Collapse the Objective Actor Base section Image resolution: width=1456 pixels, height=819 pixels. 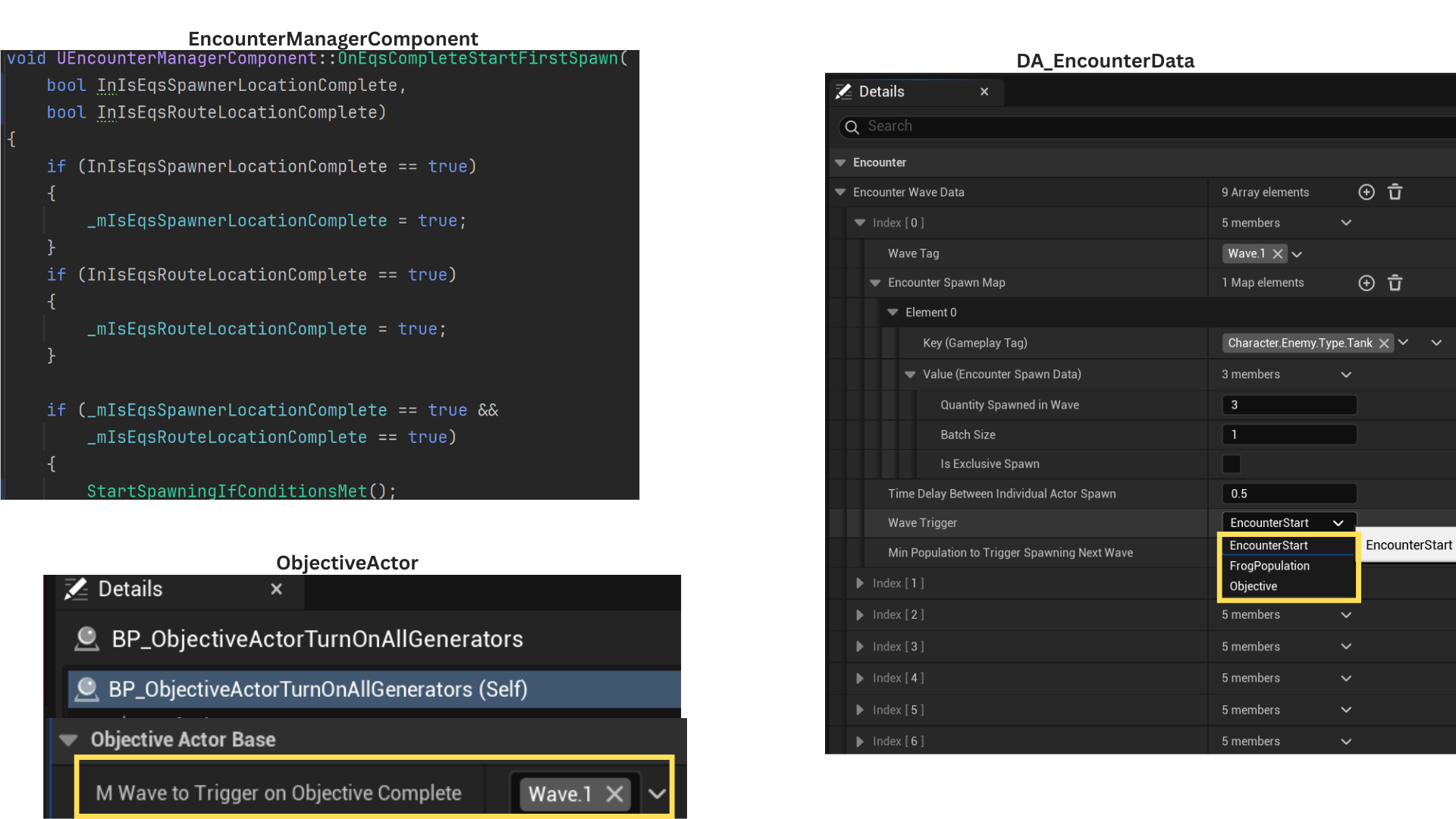[x=69, y=740]
